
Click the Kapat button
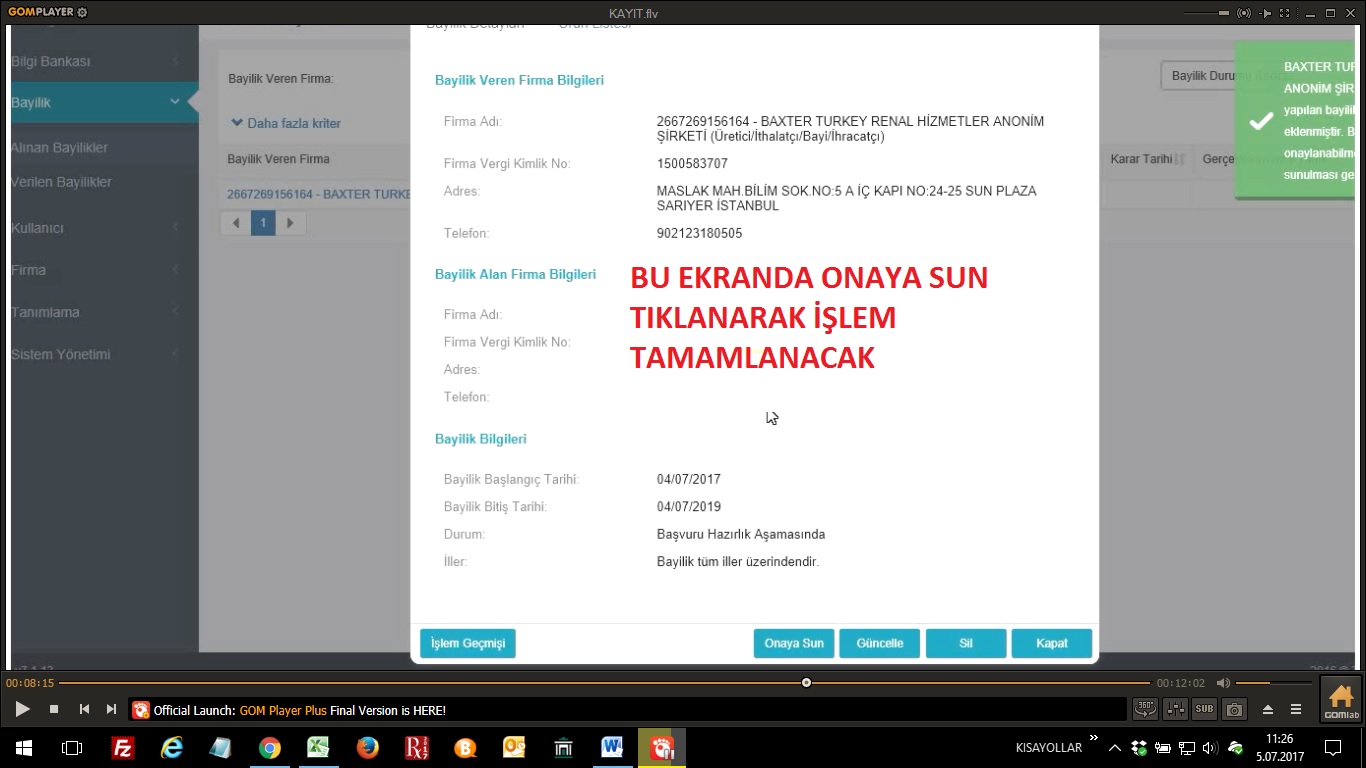click(x=1052, y=643)
